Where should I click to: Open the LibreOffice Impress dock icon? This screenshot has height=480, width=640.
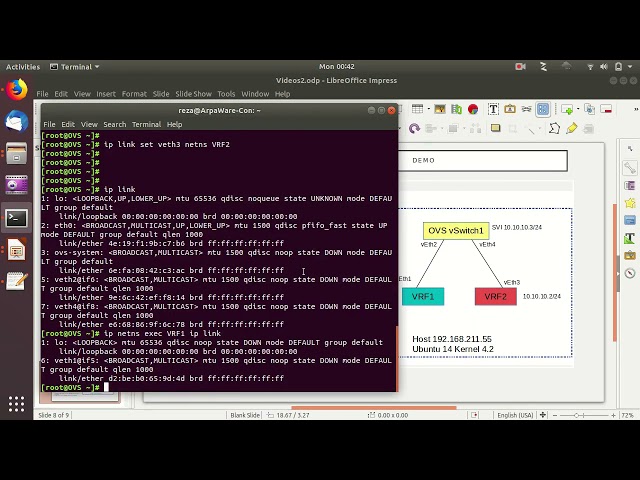point(16,250)
